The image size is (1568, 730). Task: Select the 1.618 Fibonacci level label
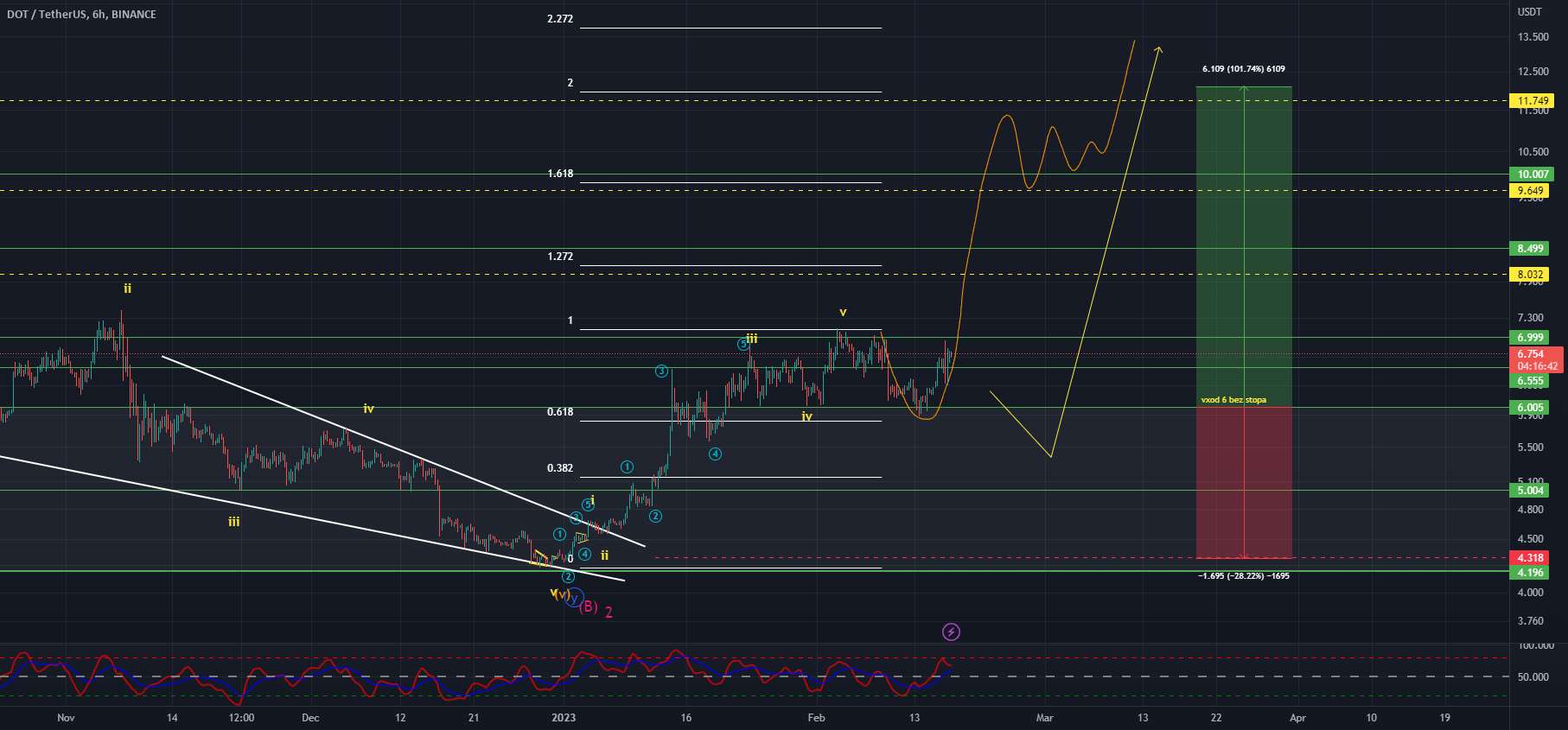pyautogui.click(x=560, y=174)
